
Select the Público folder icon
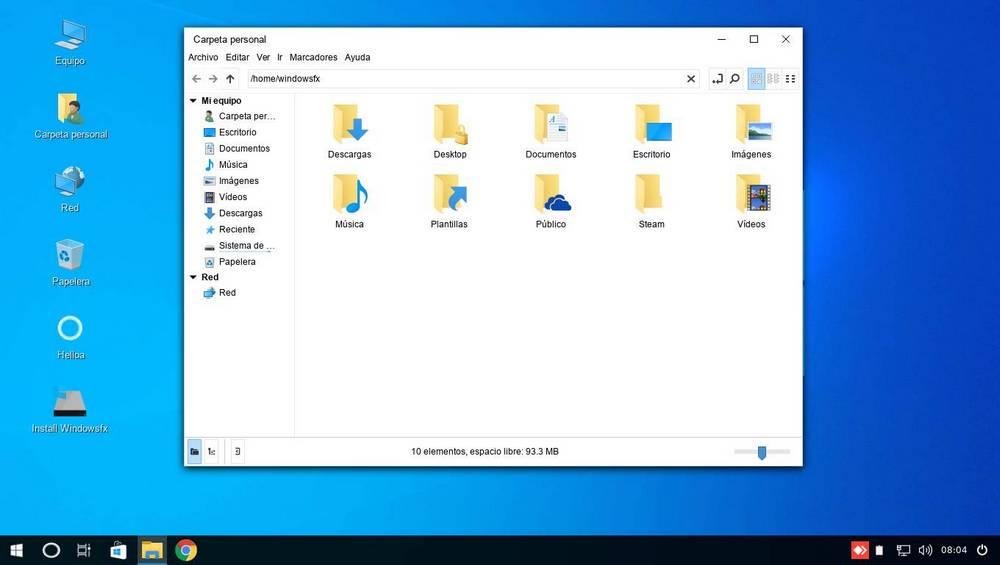551,194
